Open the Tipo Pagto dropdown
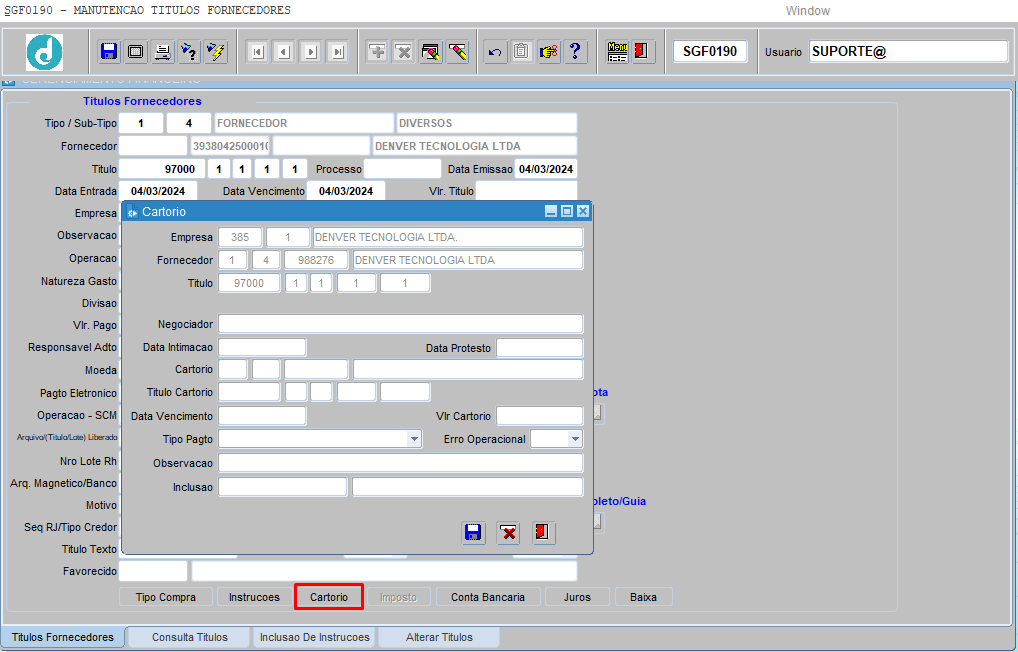1018x652 pixels. tap(414, 439)
